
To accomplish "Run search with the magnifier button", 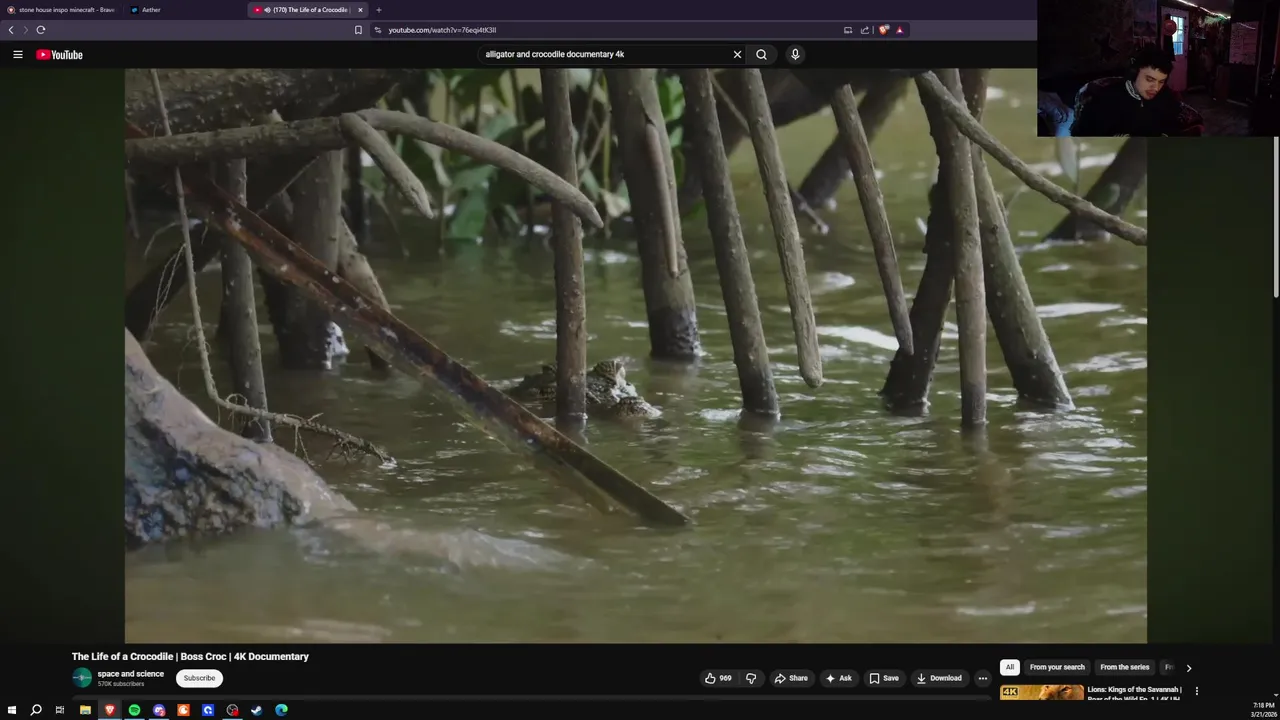I will (761, 55).
